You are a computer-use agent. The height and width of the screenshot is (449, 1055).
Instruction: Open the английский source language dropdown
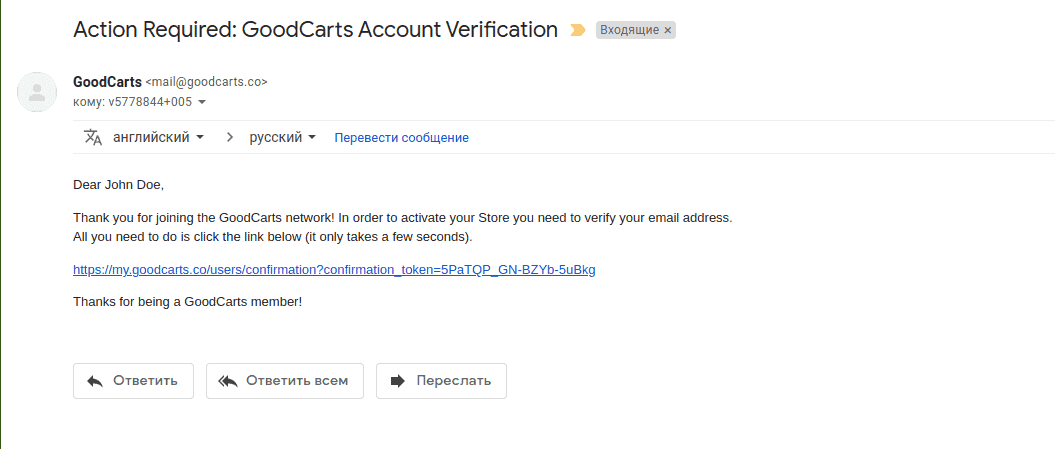[159, 137]
